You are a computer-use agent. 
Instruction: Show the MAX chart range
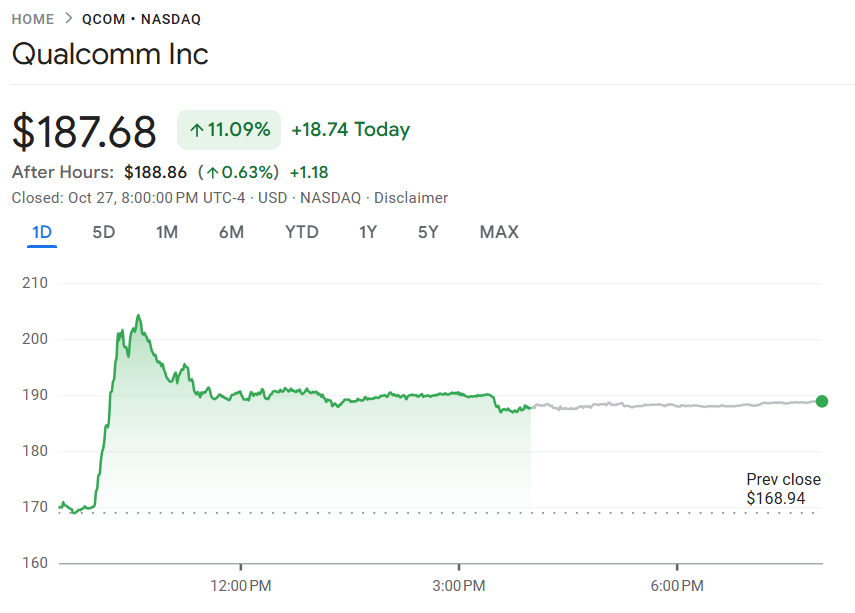coord(499,232)
